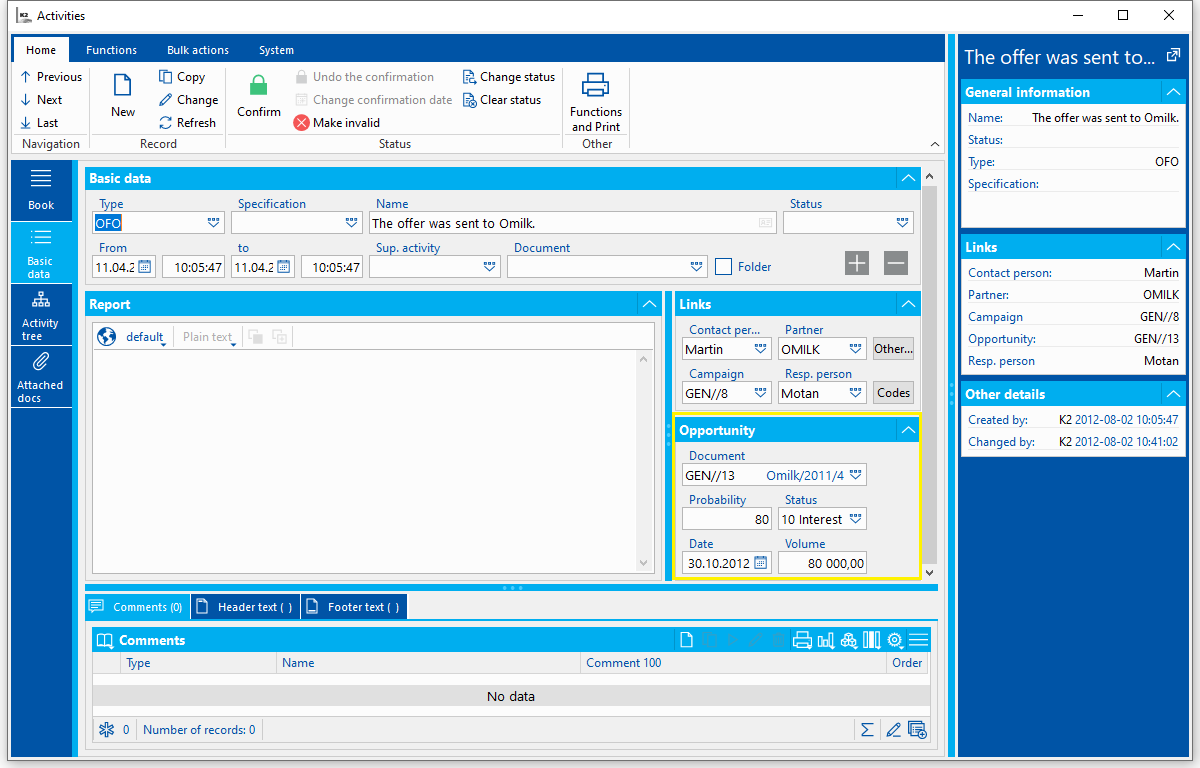The height and width of the screenshot is (768, 1200).
Task: Click the minus button in Basic data
Action: click(896, 263)
